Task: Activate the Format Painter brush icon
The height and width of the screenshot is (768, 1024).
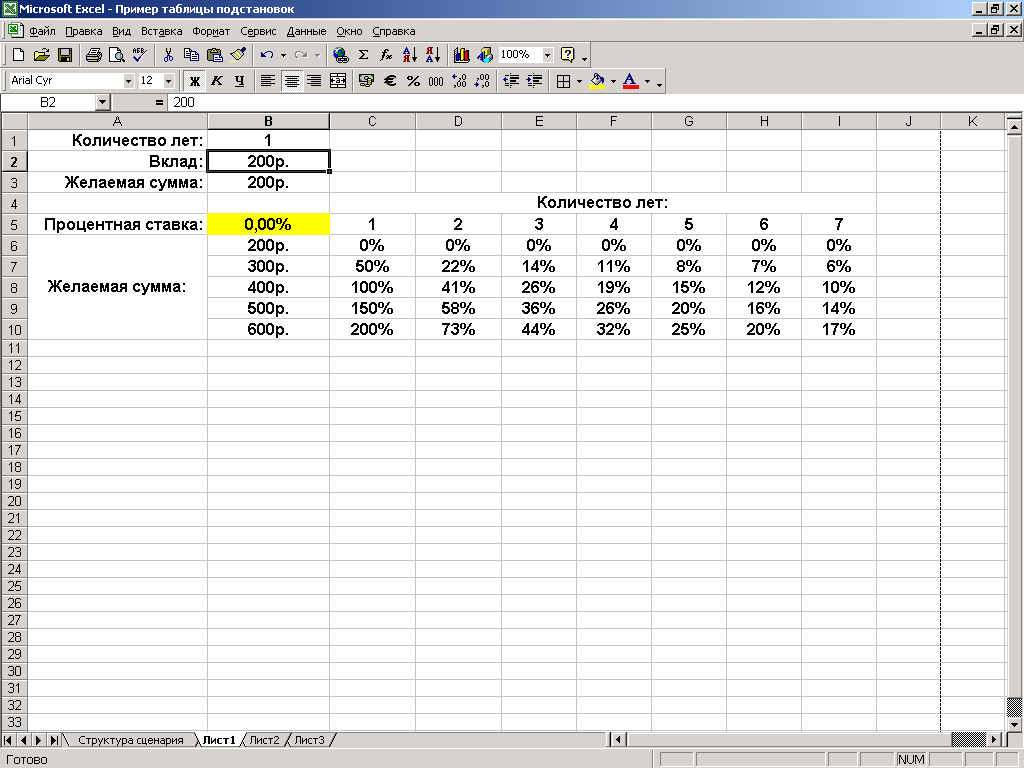Action: pos(238,55)
